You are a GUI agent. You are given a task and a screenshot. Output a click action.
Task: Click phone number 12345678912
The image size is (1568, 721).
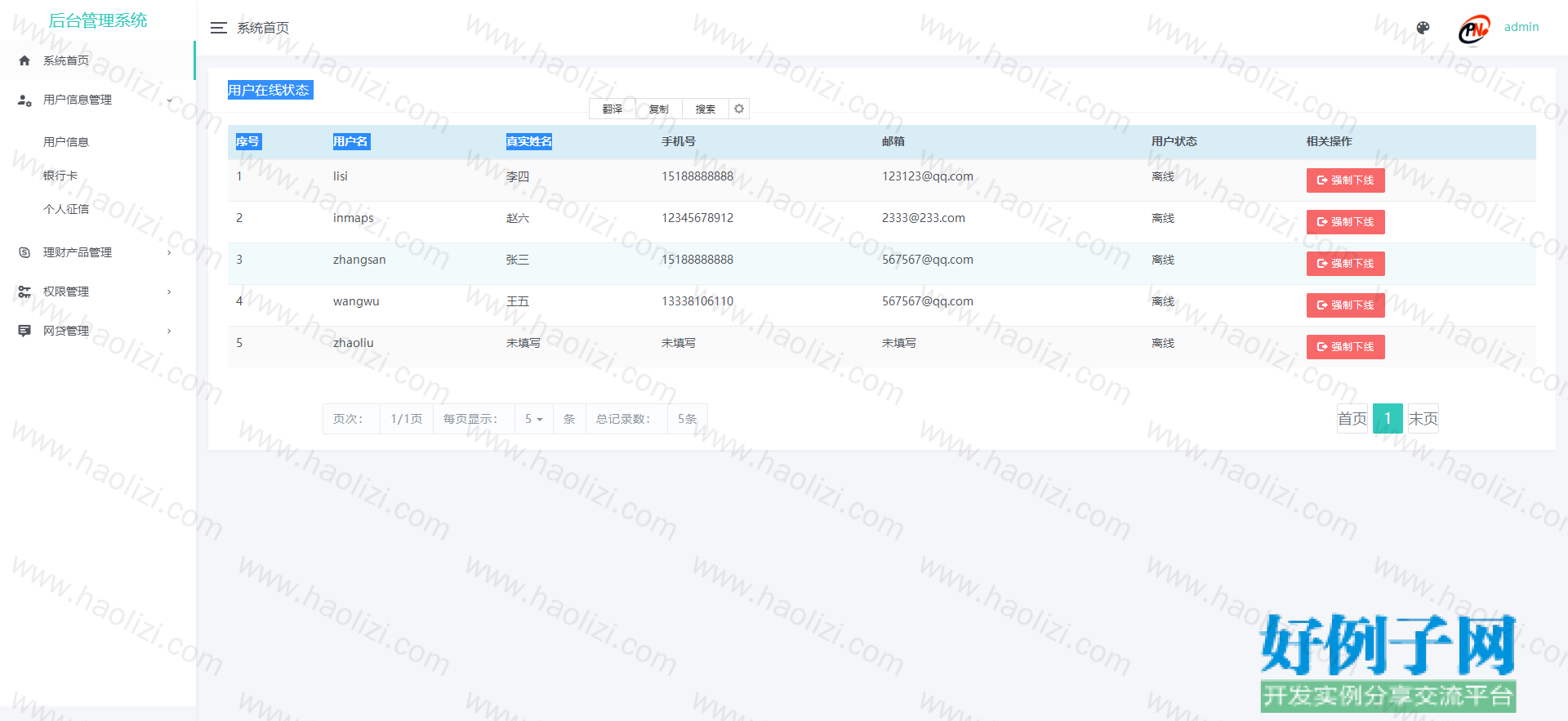[x=697, y=218]
